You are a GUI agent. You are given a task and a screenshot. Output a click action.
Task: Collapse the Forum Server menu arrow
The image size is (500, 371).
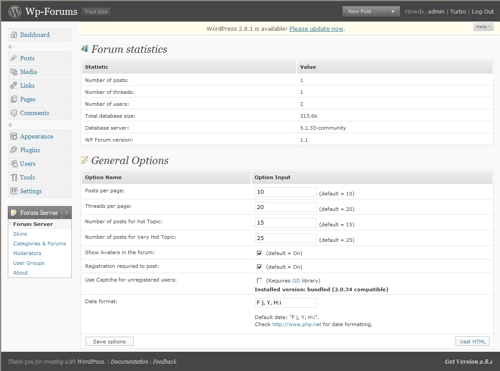pyautogui.click(x=67, y=213)
